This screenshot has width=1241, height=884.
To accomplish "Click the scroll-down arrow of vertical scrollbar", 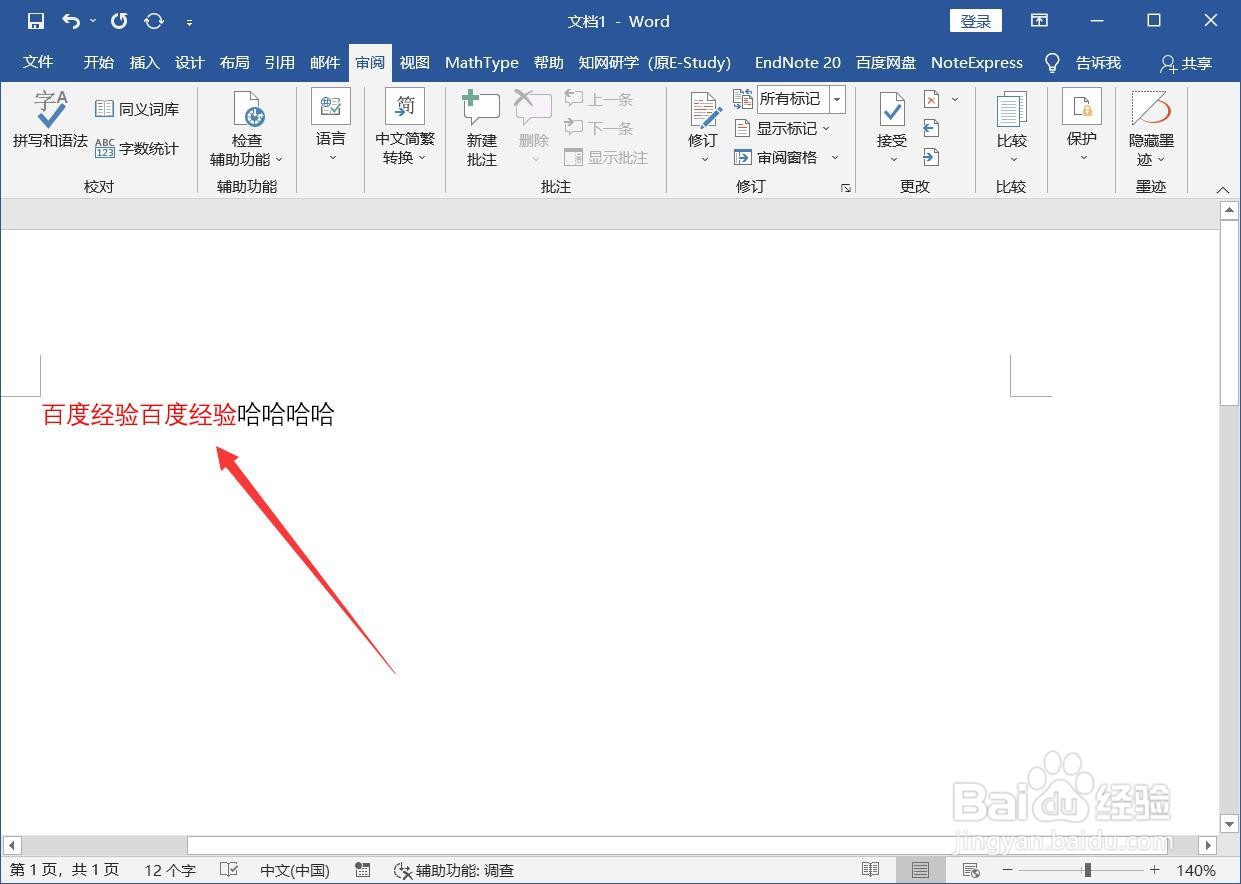I will pyautogui.click(x=1229, y=825).
